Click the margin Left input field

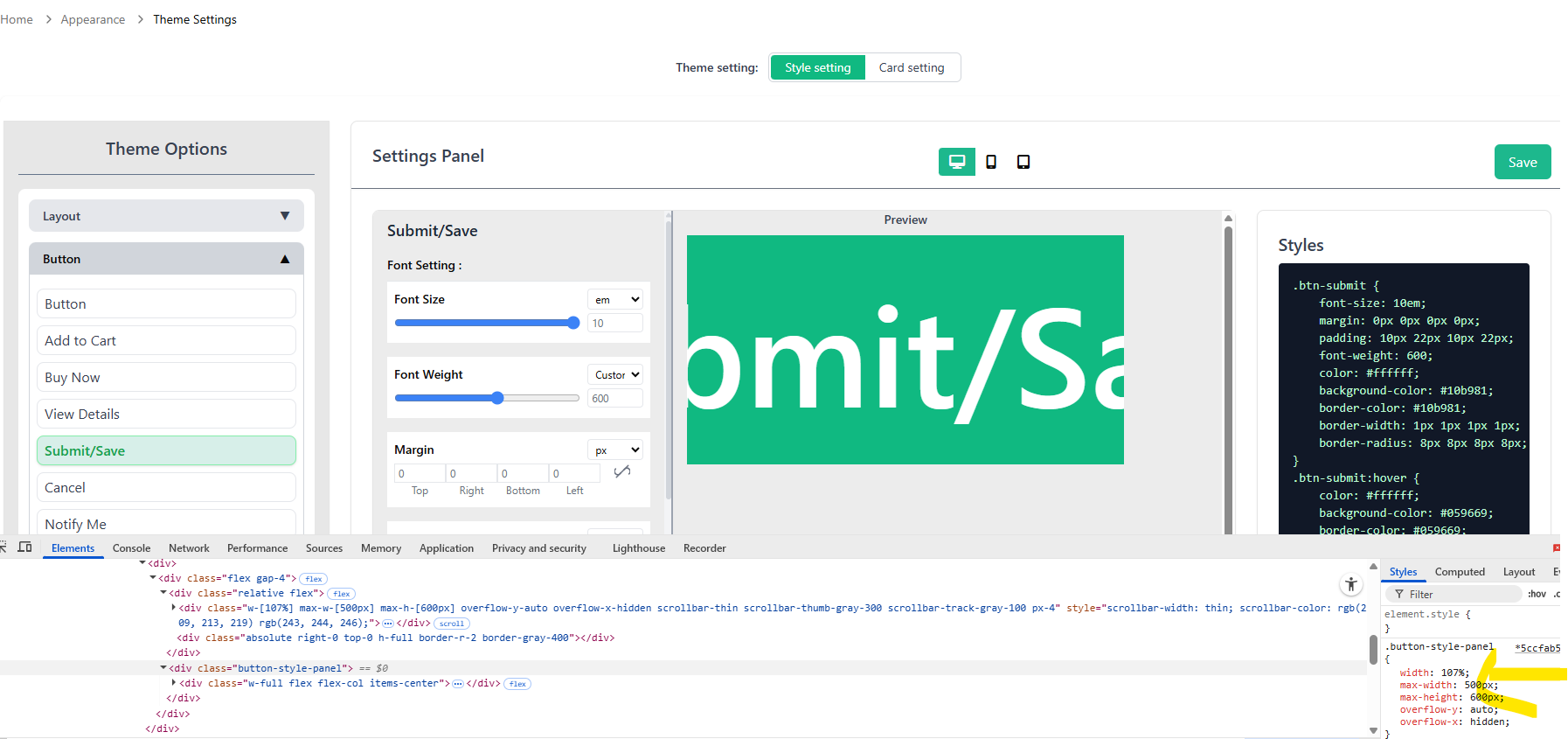[574, 473]
